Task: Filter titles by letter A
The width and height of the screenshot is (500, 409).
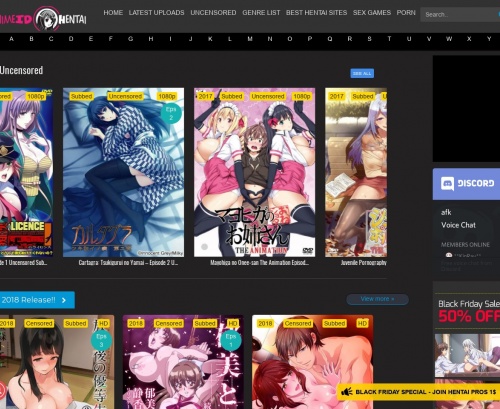Action: coord(11,39)
